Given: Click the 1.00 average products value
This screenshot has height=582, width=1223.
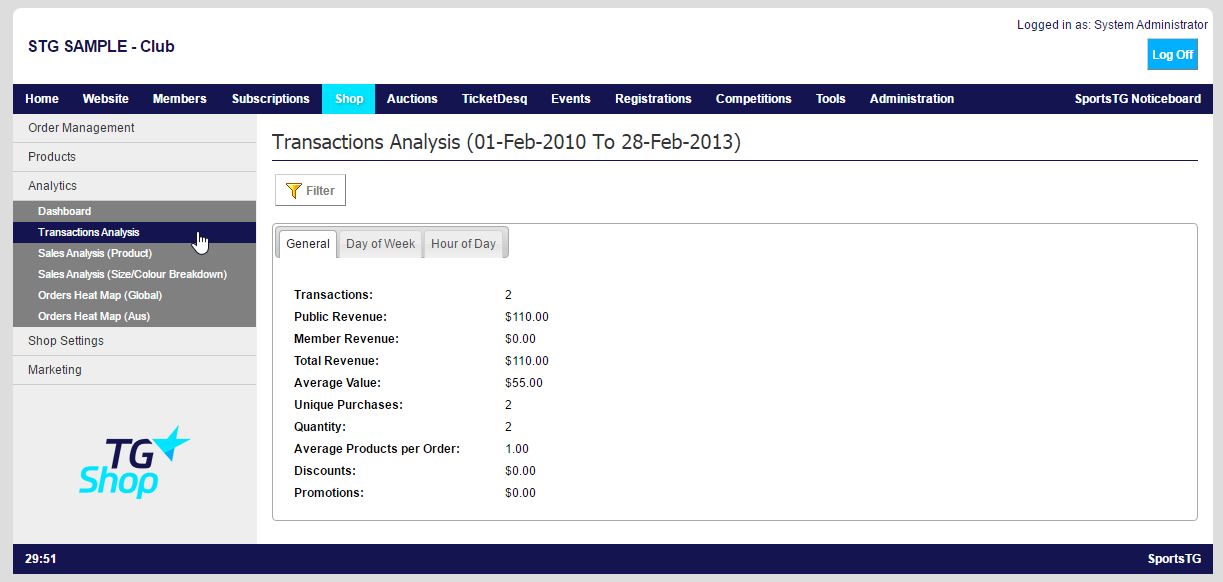Looking at the screenshot, I should pos(517,449).
